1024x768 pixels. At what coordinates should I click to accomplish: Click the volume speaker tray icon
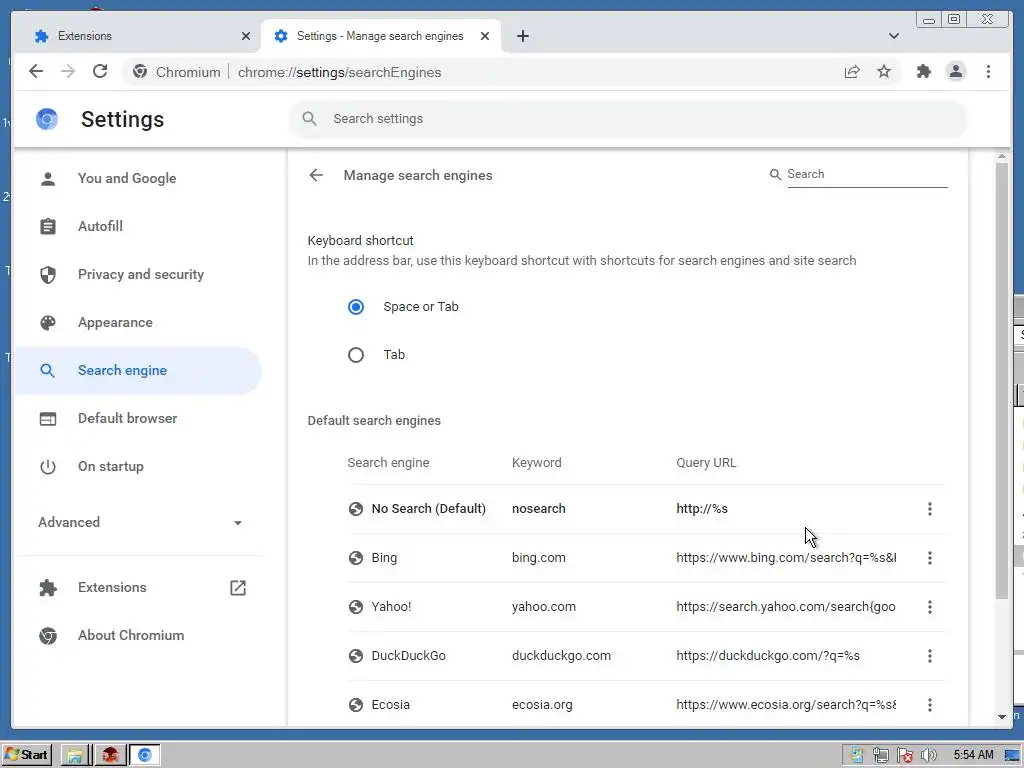pyautogui.click(x=928, y=756)
